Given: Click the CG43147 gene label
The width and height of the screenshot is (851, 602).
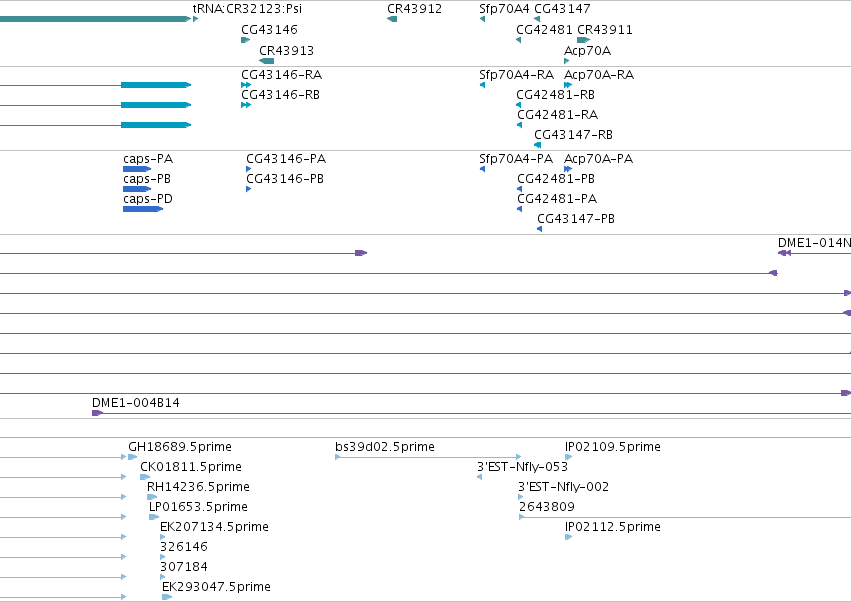Looking at the screenshot, I should click(x=562, y=9).
